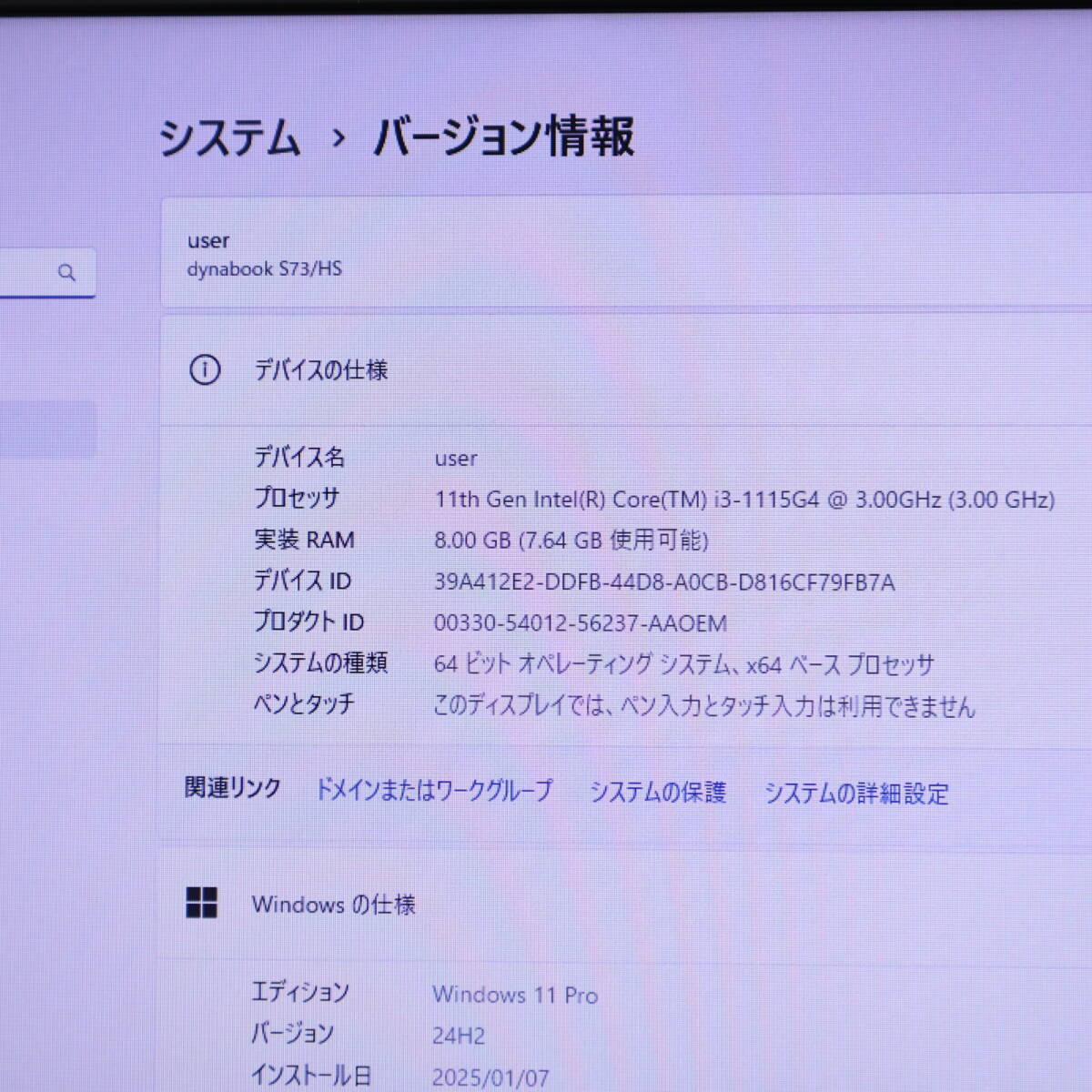Screen dimensions: 1092x1092
Task: Open システムの詳細設定 link
Action: coord(855,794)
